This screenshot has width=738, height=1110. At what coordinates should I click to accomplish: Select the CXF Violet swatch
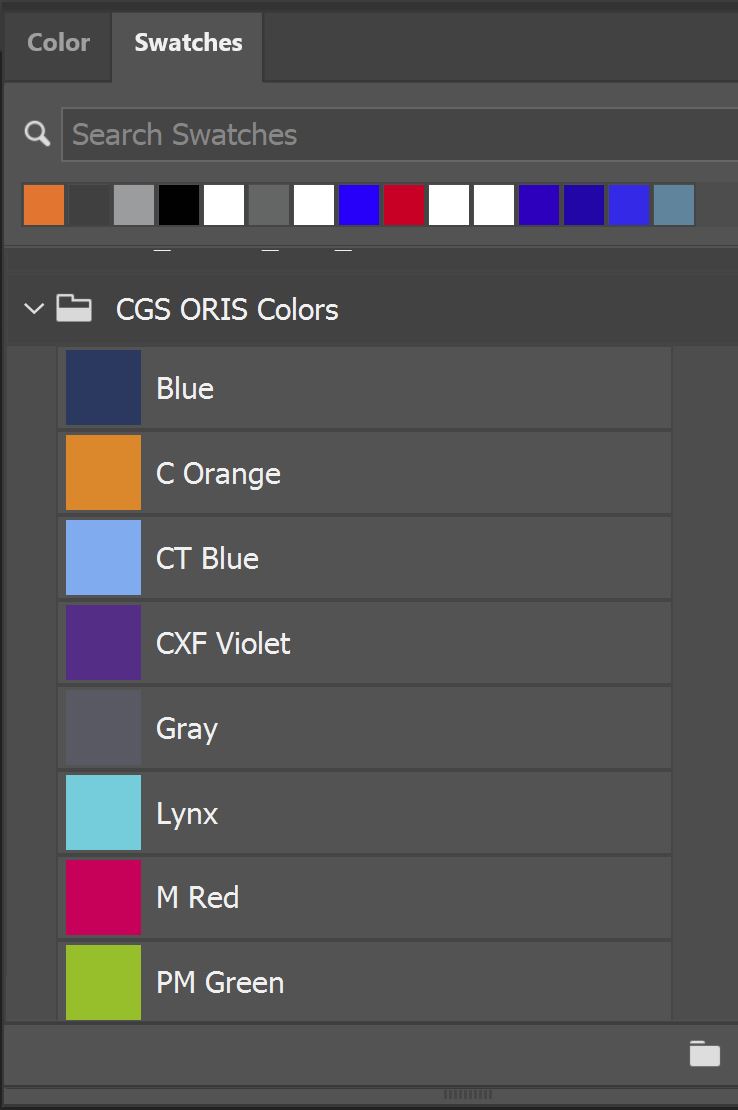[x=102, y=642]
